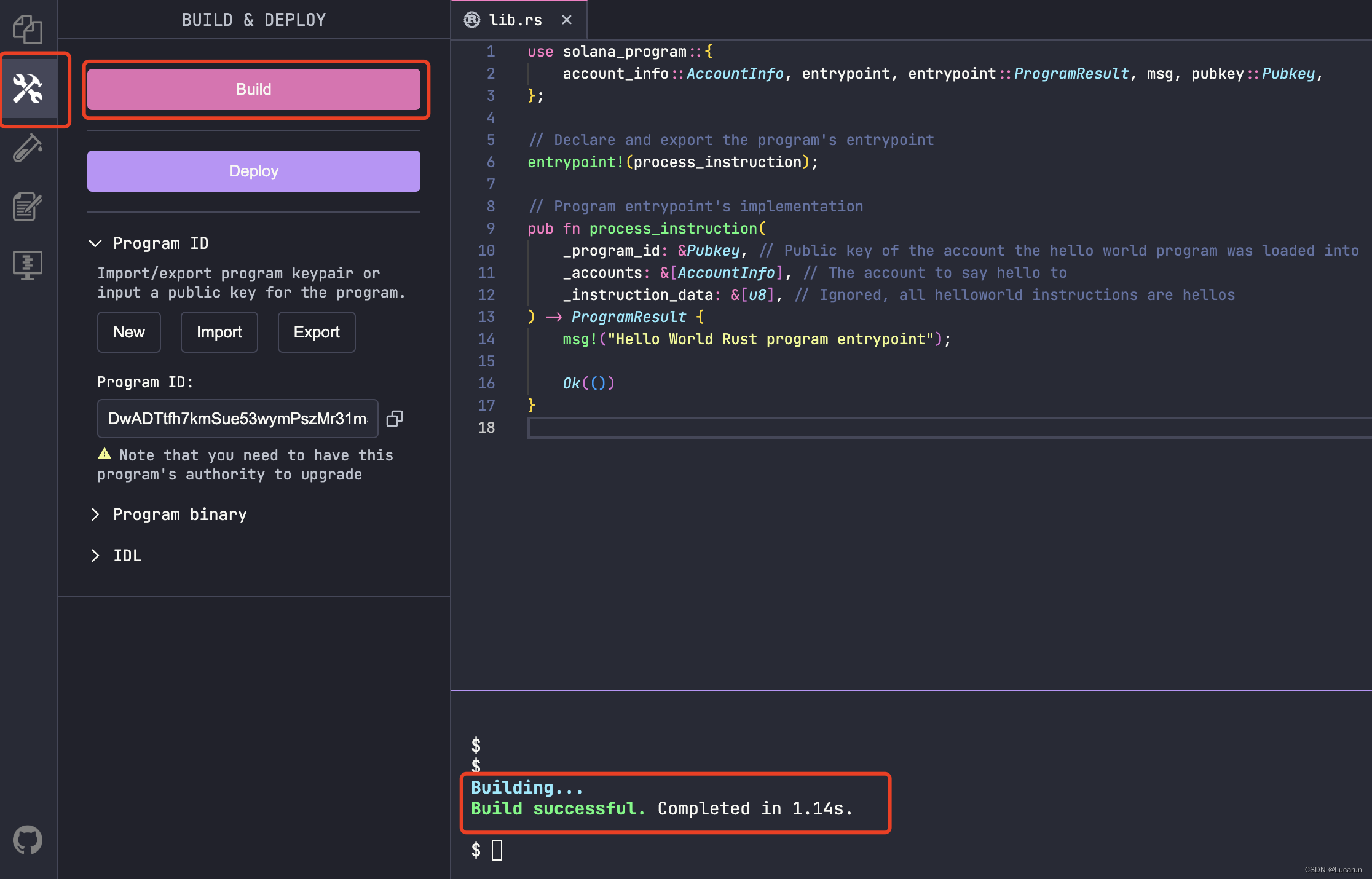The image size is (1372, 879).
Task: Open the GitHub icon link
Action: [28, 840]
